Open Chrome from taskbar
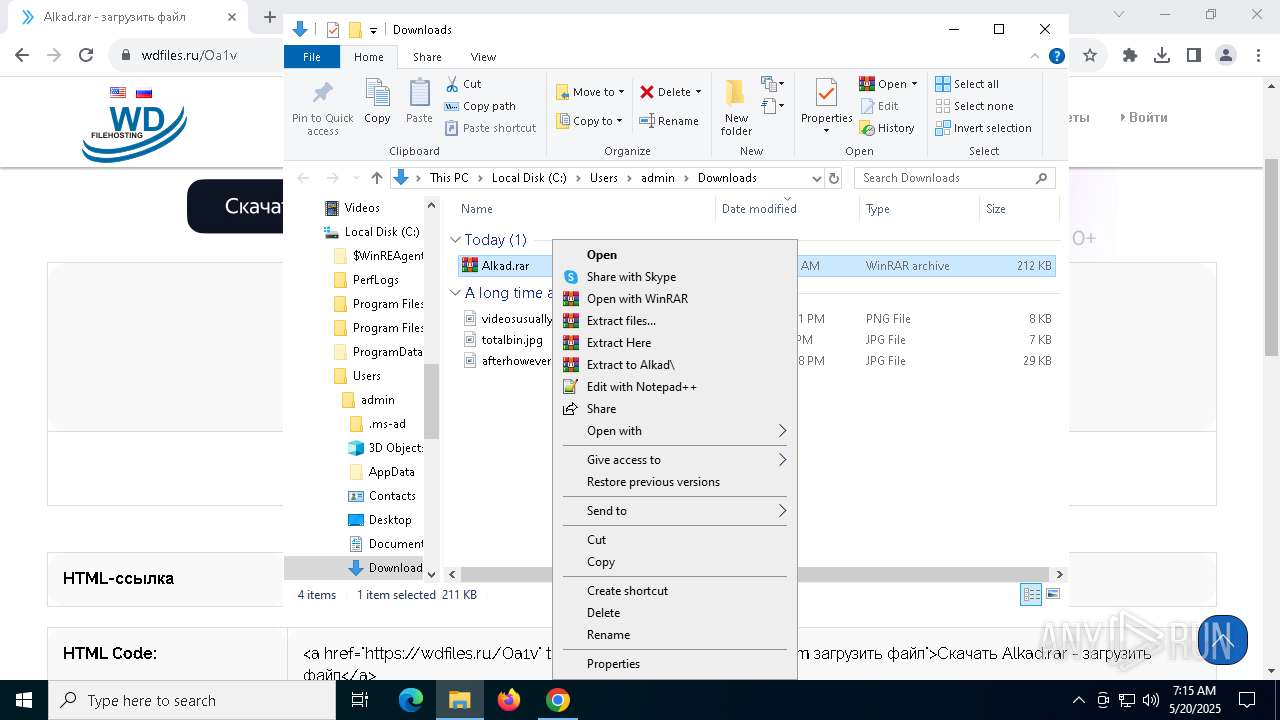This screenshot has height=720, width=1280. [558, 700]
